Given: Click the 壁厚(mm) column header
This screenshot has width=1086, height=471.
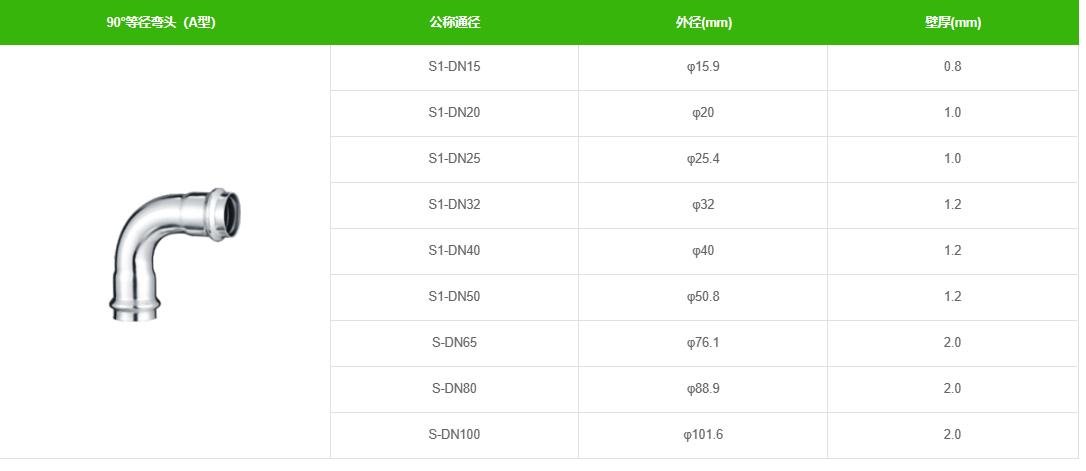Looking at the screenshot, I should pyautogui.click(x=952, y=23).
